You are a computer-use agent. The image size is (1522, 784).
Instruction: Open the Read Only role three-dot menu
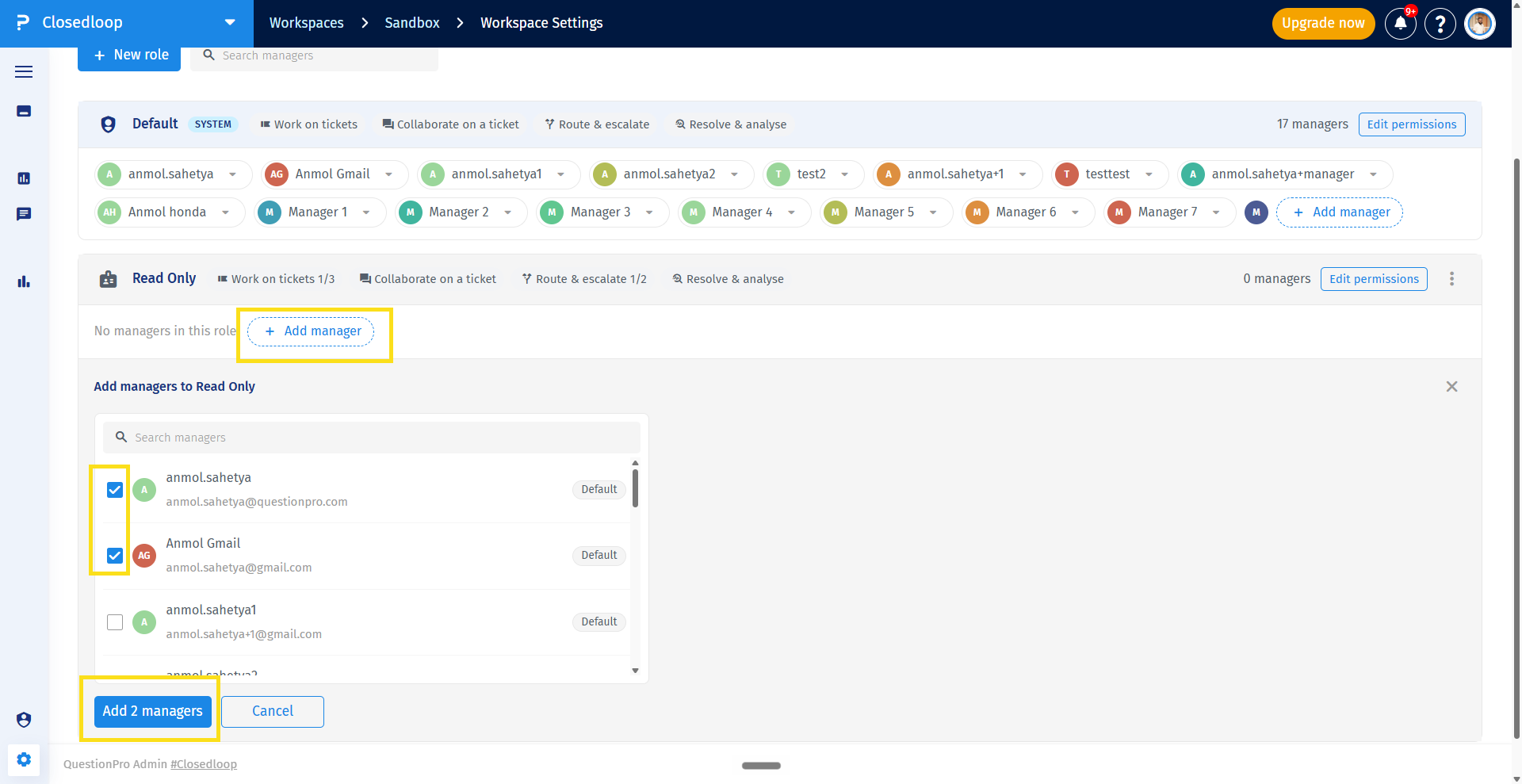[x=1452, y=279]
